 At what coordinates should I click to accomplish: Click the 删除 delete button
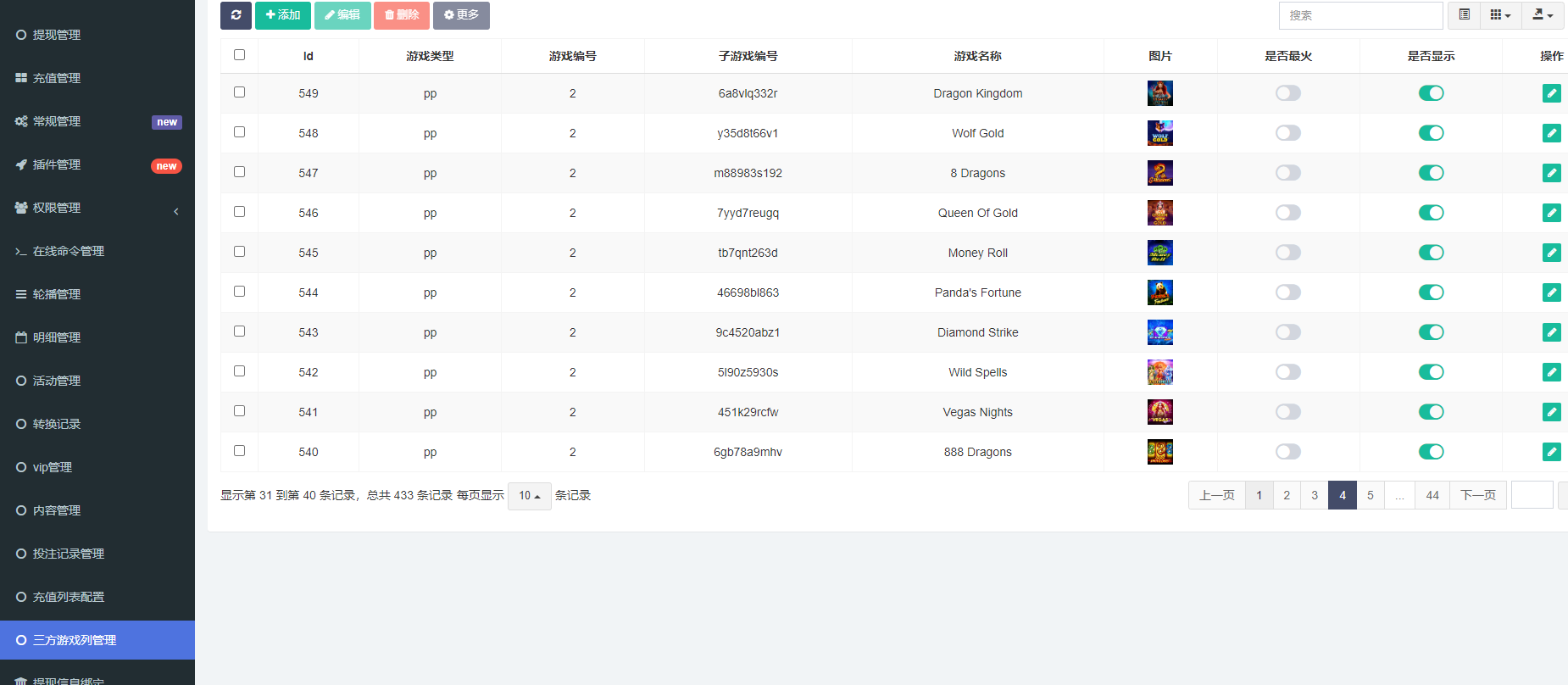click(x=402, y=15)
